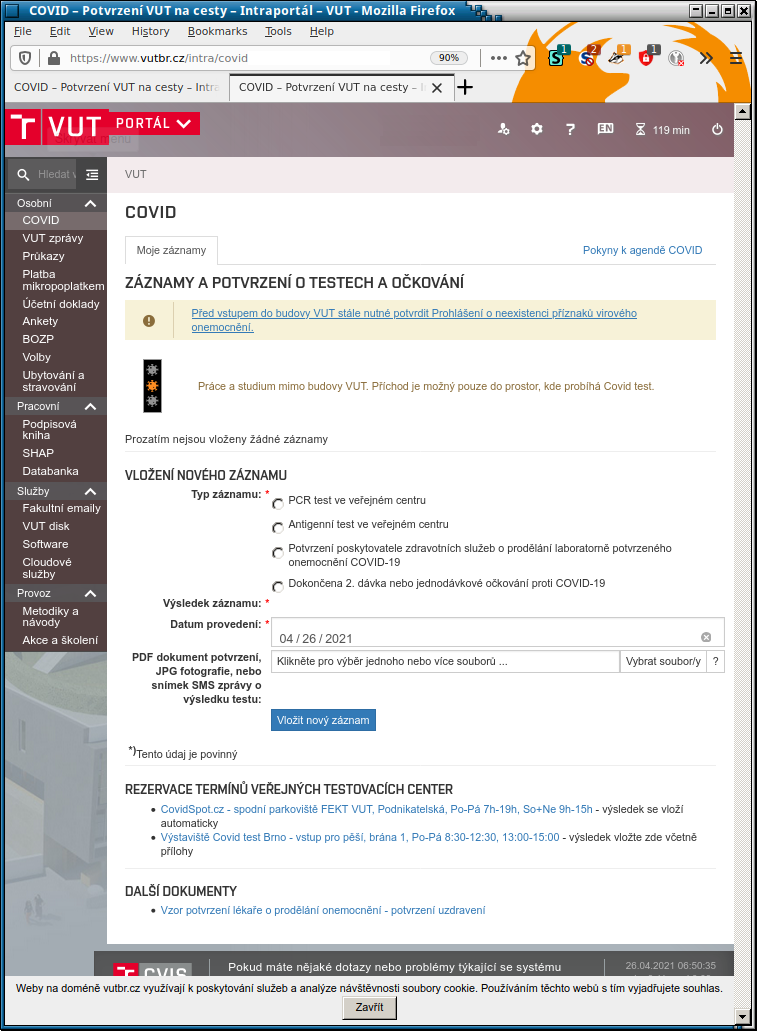
Task: Switch language with the EN icon
Action: click(605, 129)
